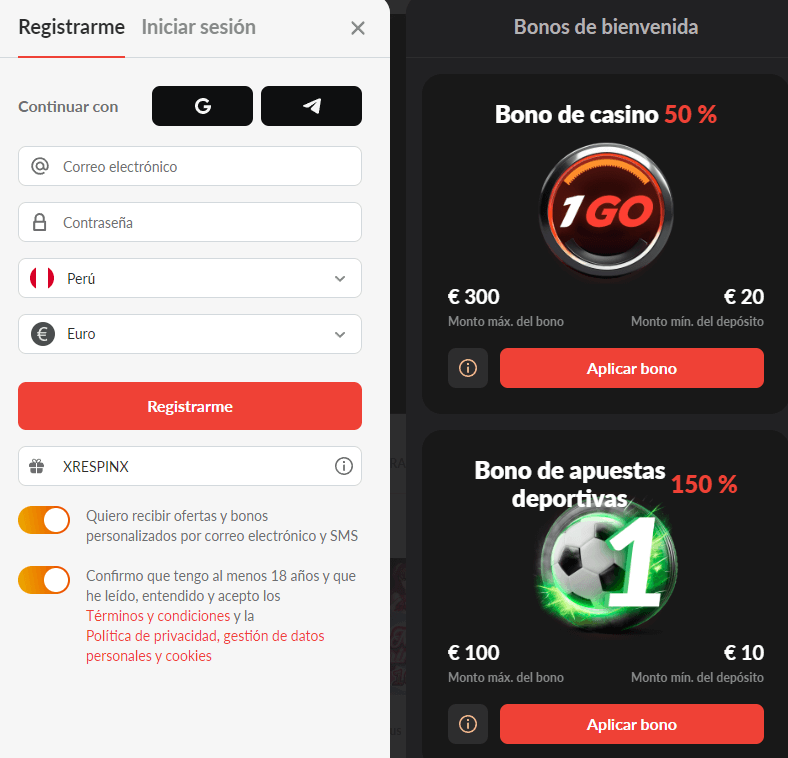Open the Euro currency dropdown
The image size is (788, 758).
[190, 334]
